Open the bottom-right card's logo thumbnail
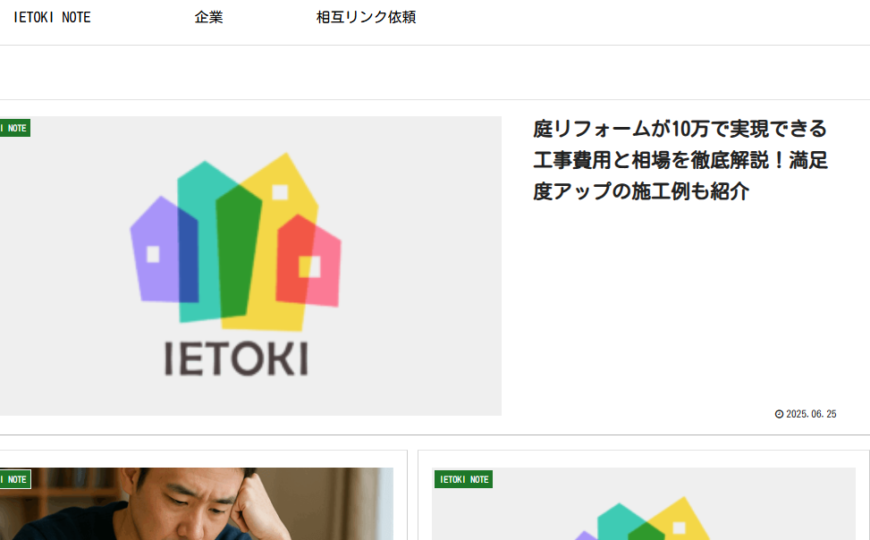The width and height of the screenshot is (870, 540). pyautogui.click(x=644, y=503)
